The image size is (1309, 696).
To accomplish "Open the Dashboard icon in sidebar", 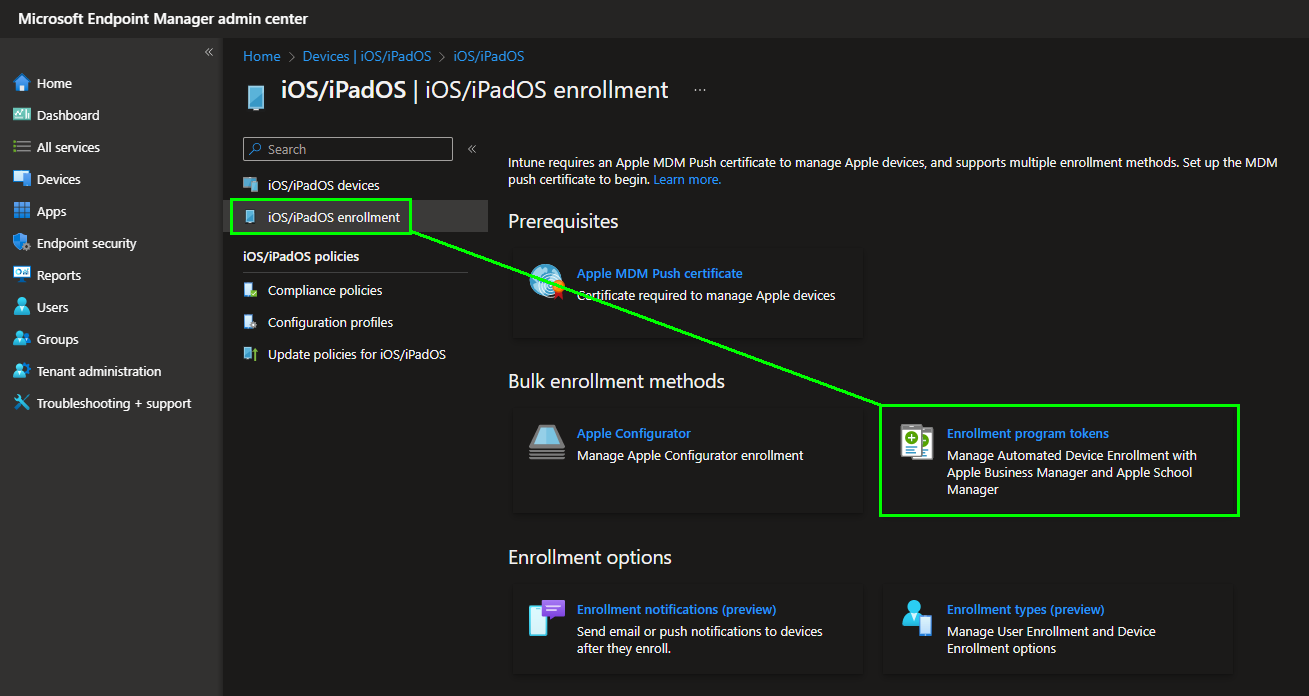I will click(x=22, y=115).
